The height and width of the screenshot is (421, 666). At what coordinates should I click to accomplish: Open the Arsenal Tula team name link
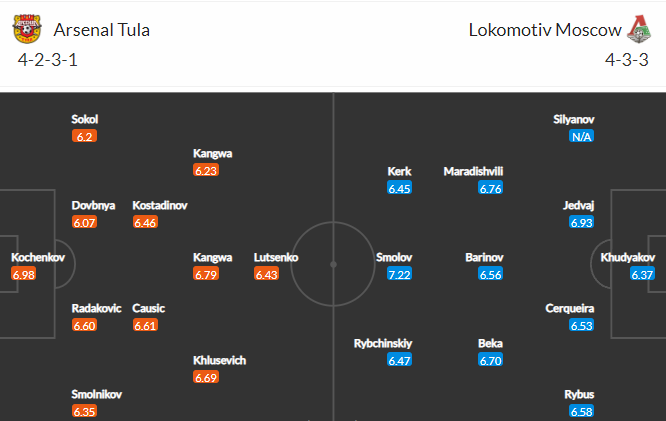[102, 30]
